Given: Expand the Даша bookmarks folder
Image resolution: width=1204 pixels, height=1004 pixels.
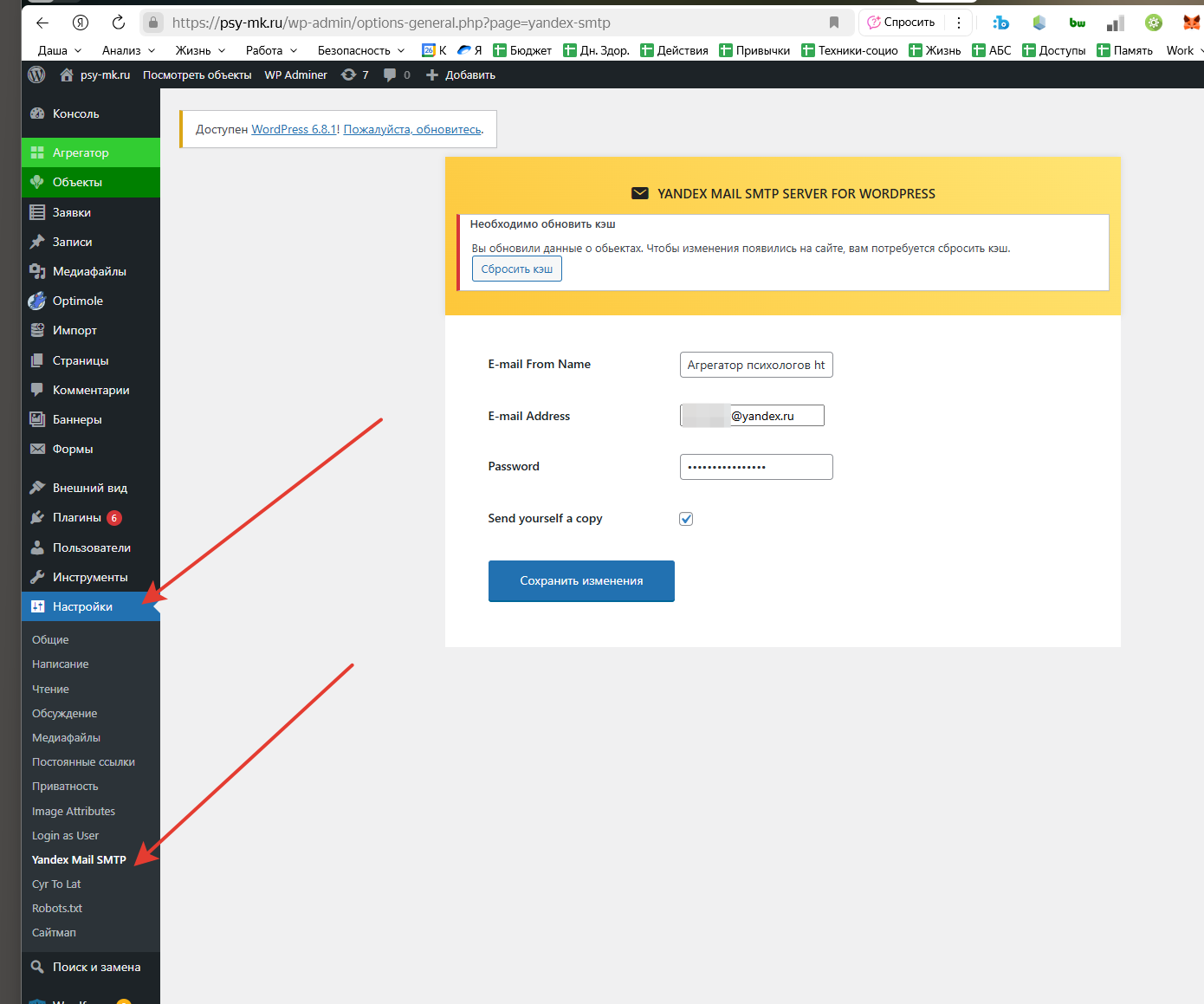Looking at the screenshot, I should pos(59,50).
